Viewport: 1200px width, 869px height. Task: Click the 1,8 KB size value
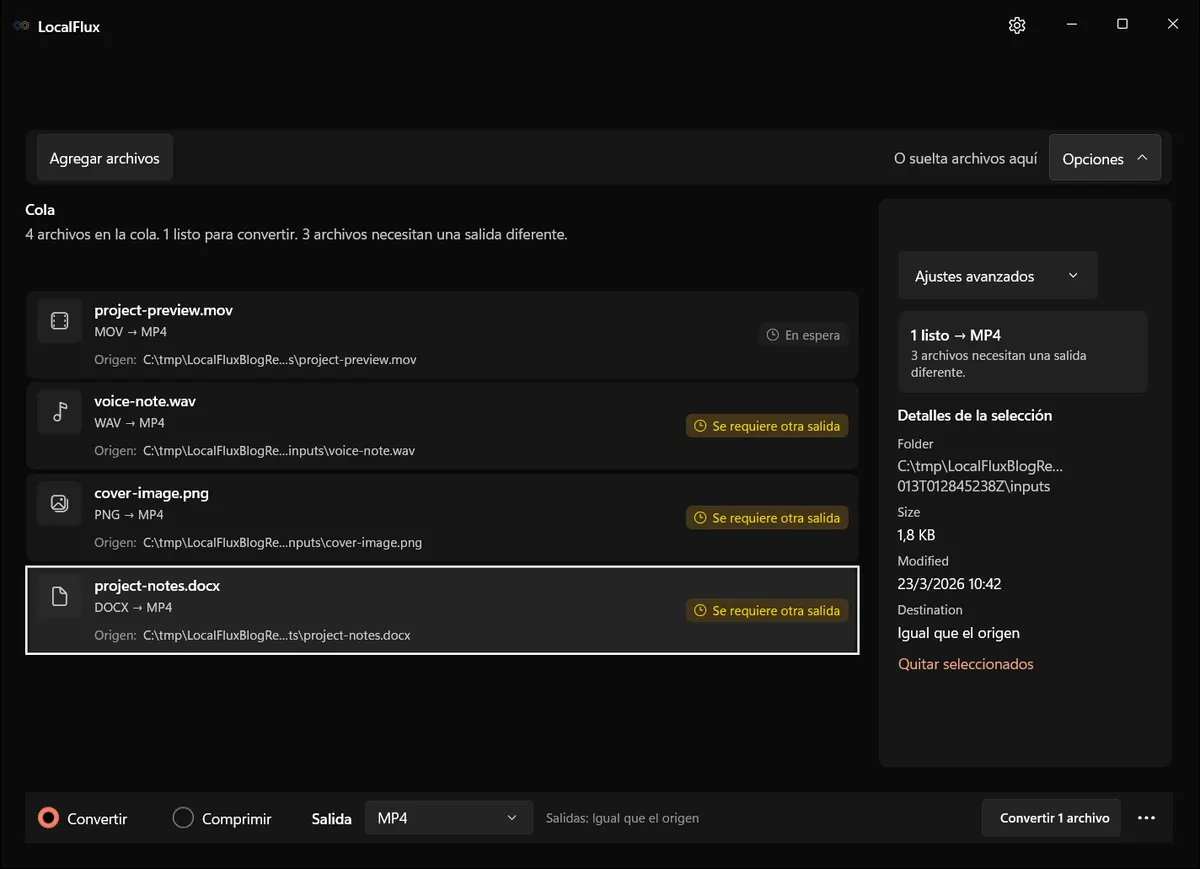point(917,535)
